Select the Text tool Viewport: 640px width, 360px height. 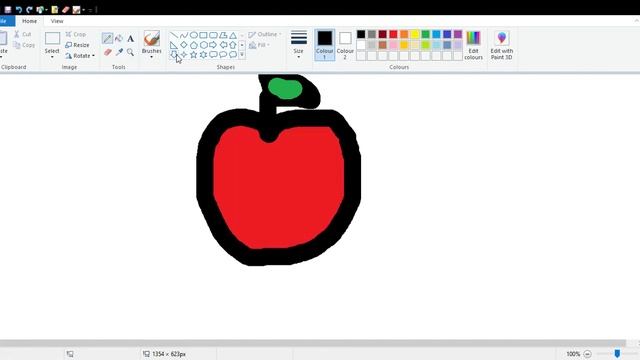pyautogui.click(x=130, y=38)
